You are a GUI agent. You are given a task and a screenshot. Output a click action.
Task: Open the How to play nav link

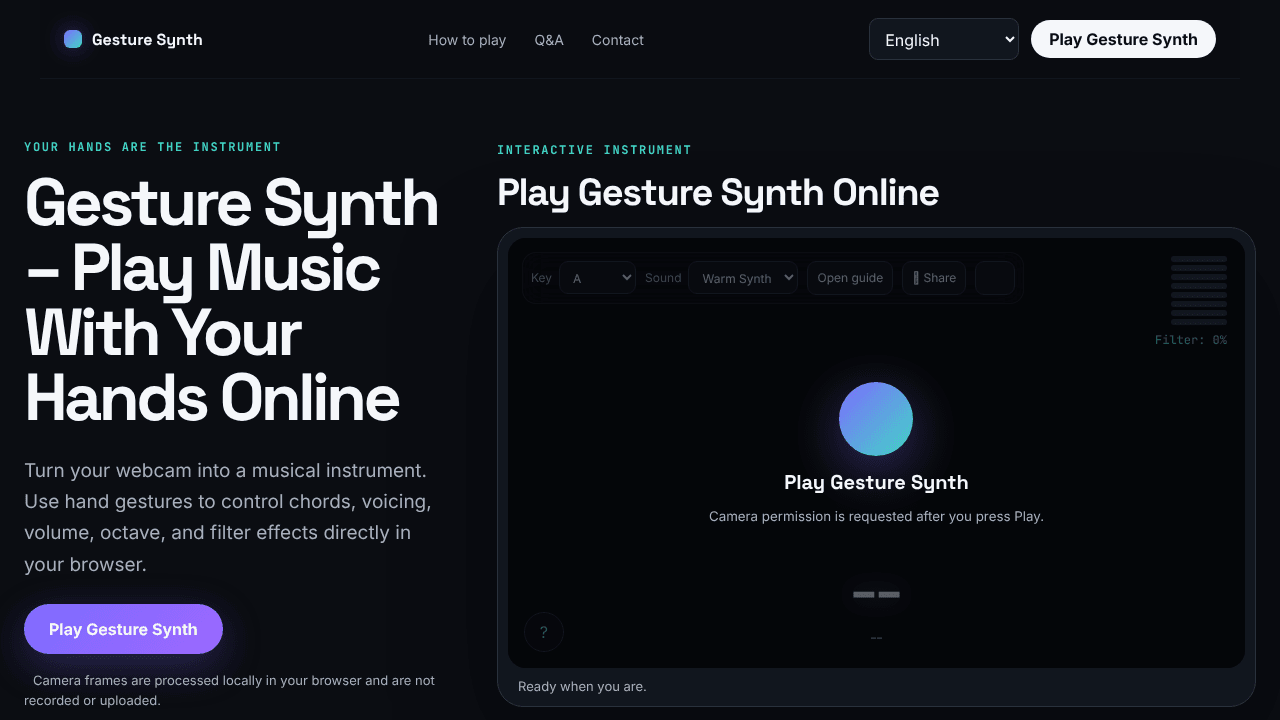(467, 40)
